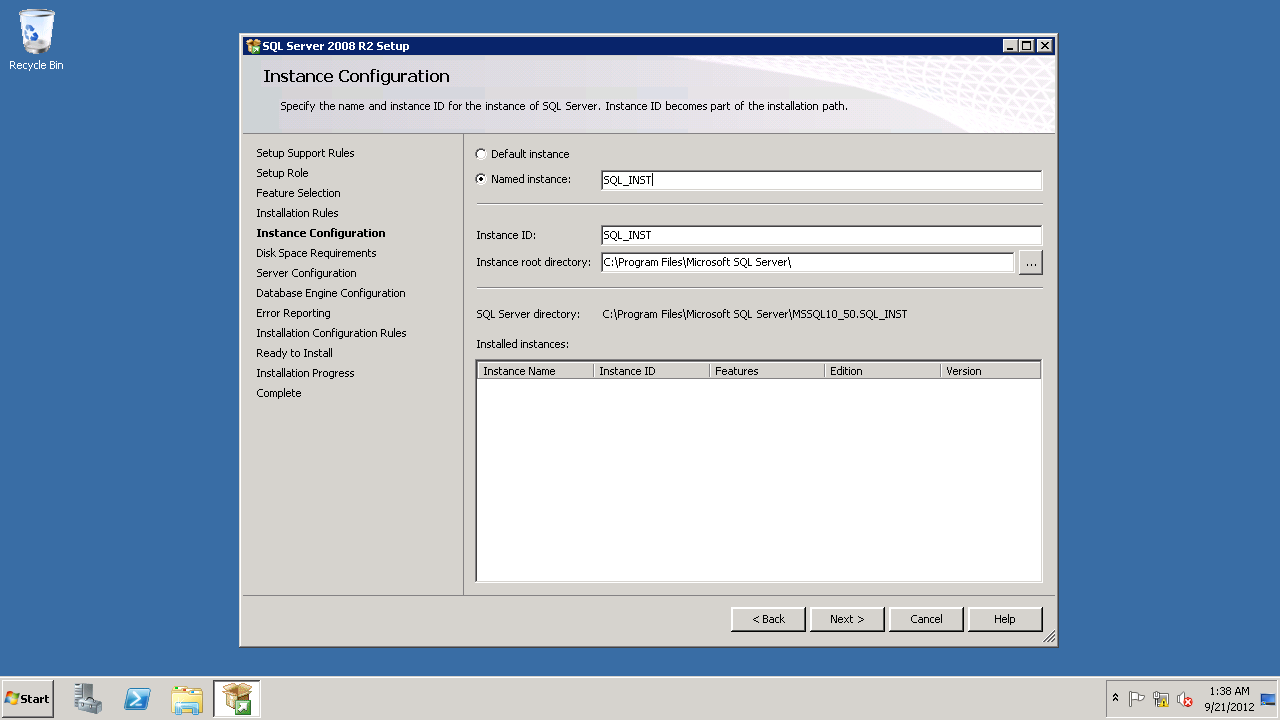Launch Windows PowerShell from taskbar

pos(137,699)
